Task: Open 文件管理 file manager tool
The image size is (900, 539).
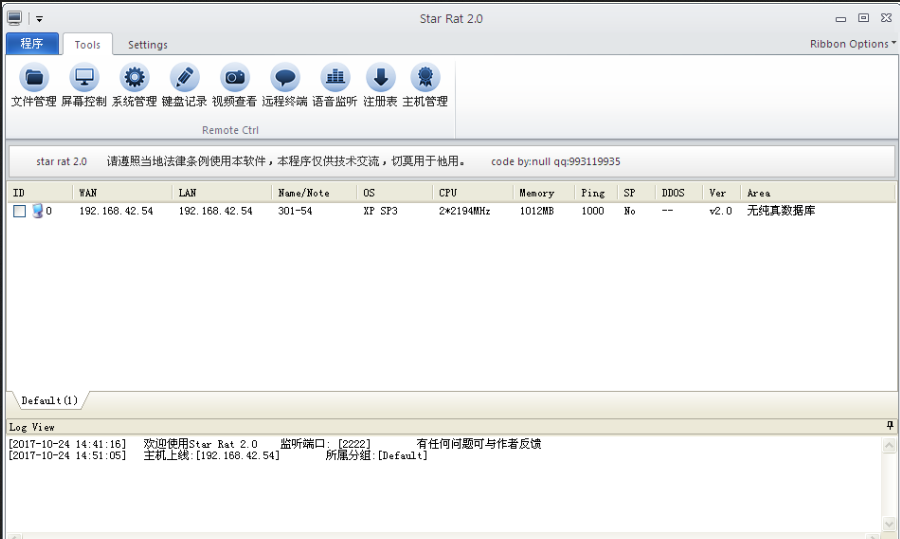Action: (34, 86)
